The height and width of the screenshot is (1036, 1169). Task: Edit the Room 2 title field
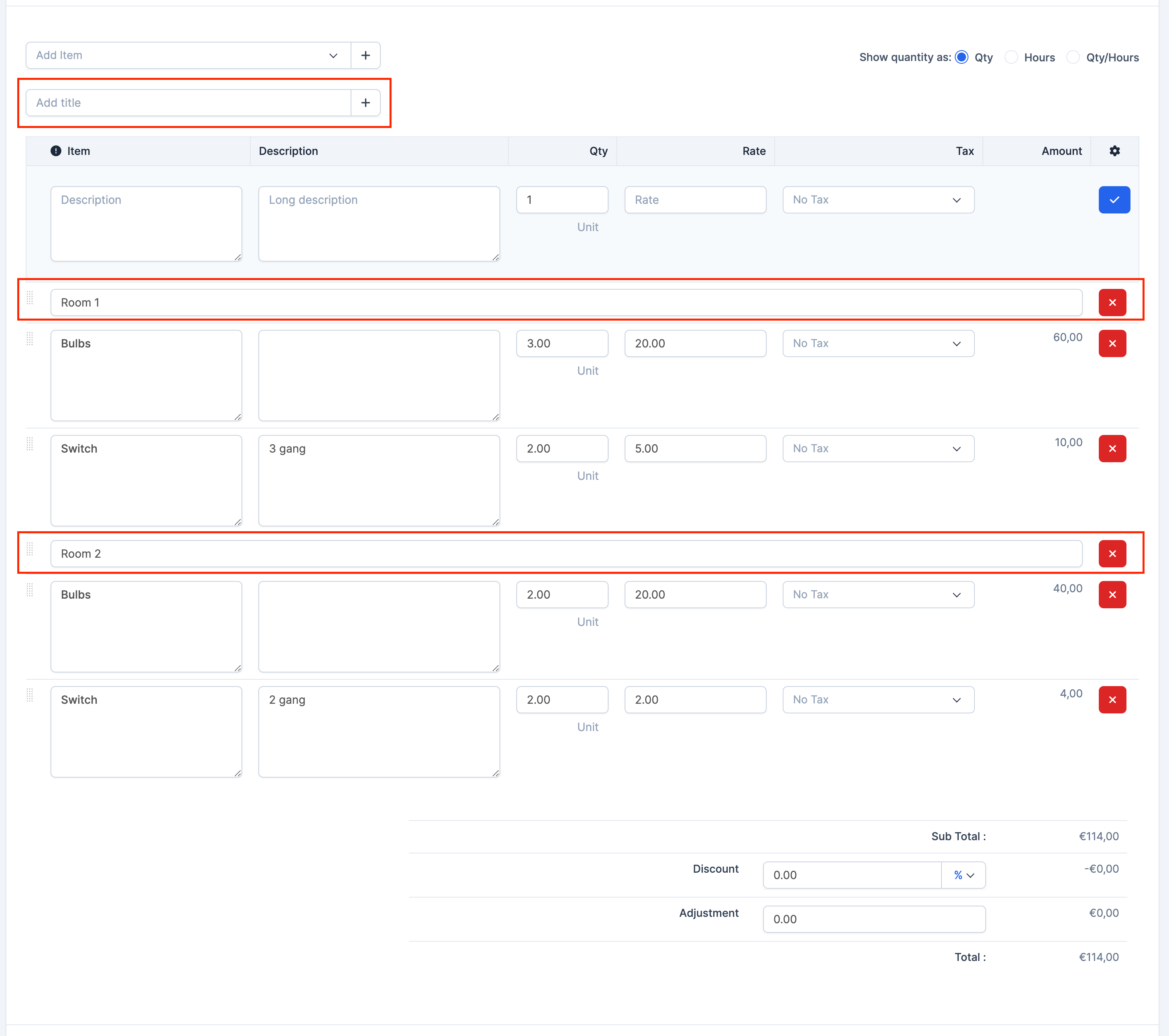click(x=566, y=554)
